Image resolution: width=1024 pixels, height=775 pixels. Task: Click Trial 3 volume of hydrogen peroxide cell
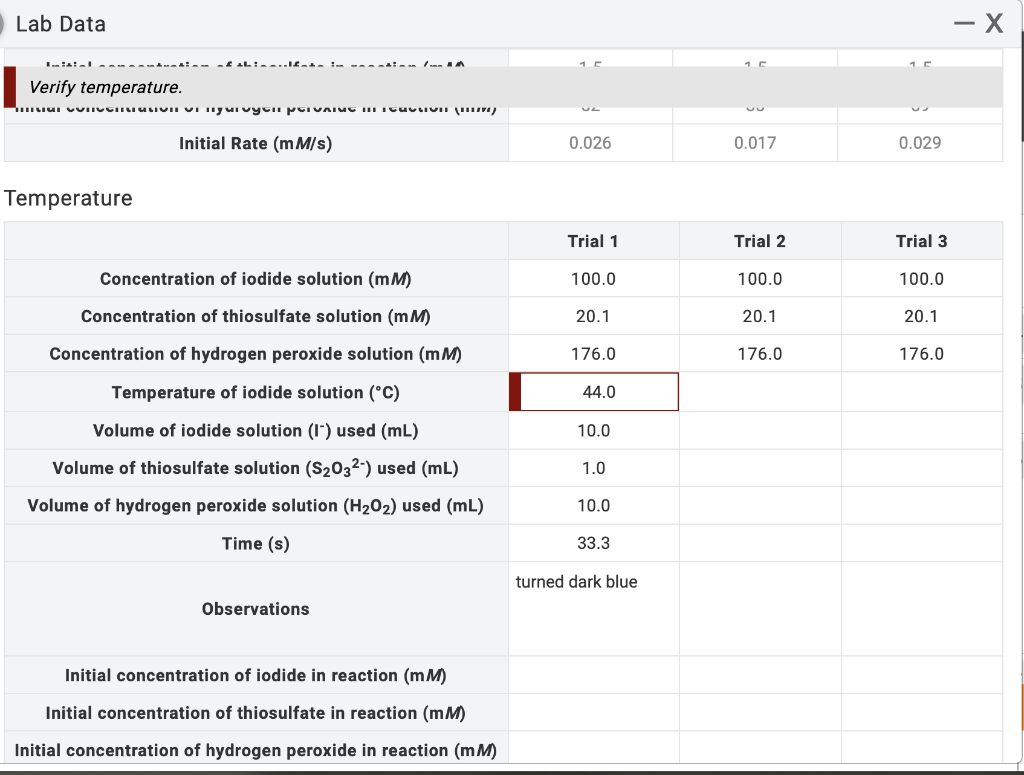pos(921,505)
